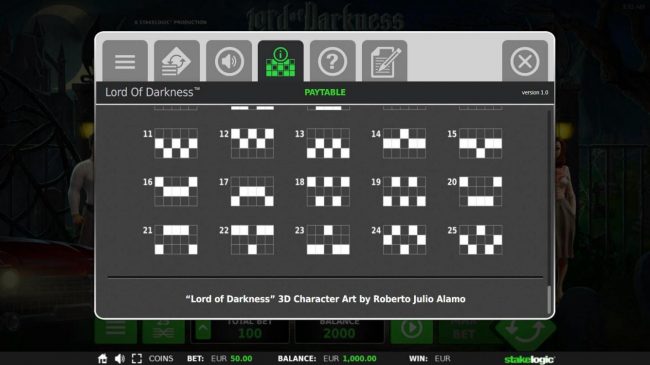Click payline 22 diagram
The height and width of the screenshot is (365, 650).
[252, 240]
